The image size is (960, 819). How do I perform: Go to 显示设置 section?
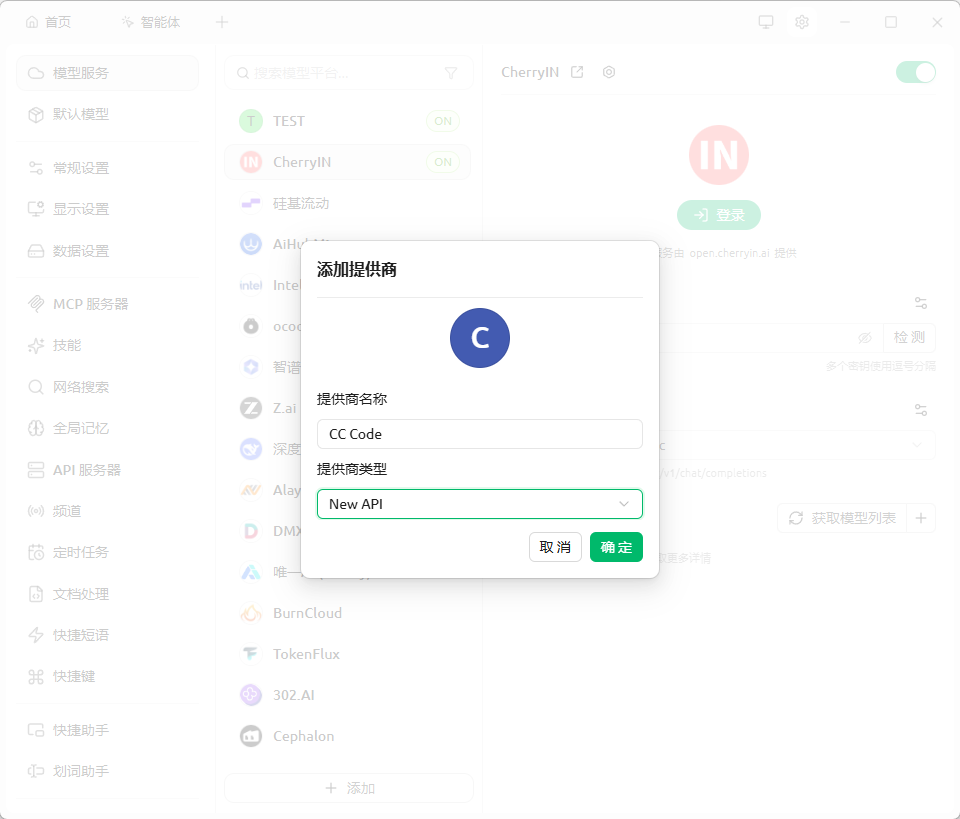coord(107,209)
